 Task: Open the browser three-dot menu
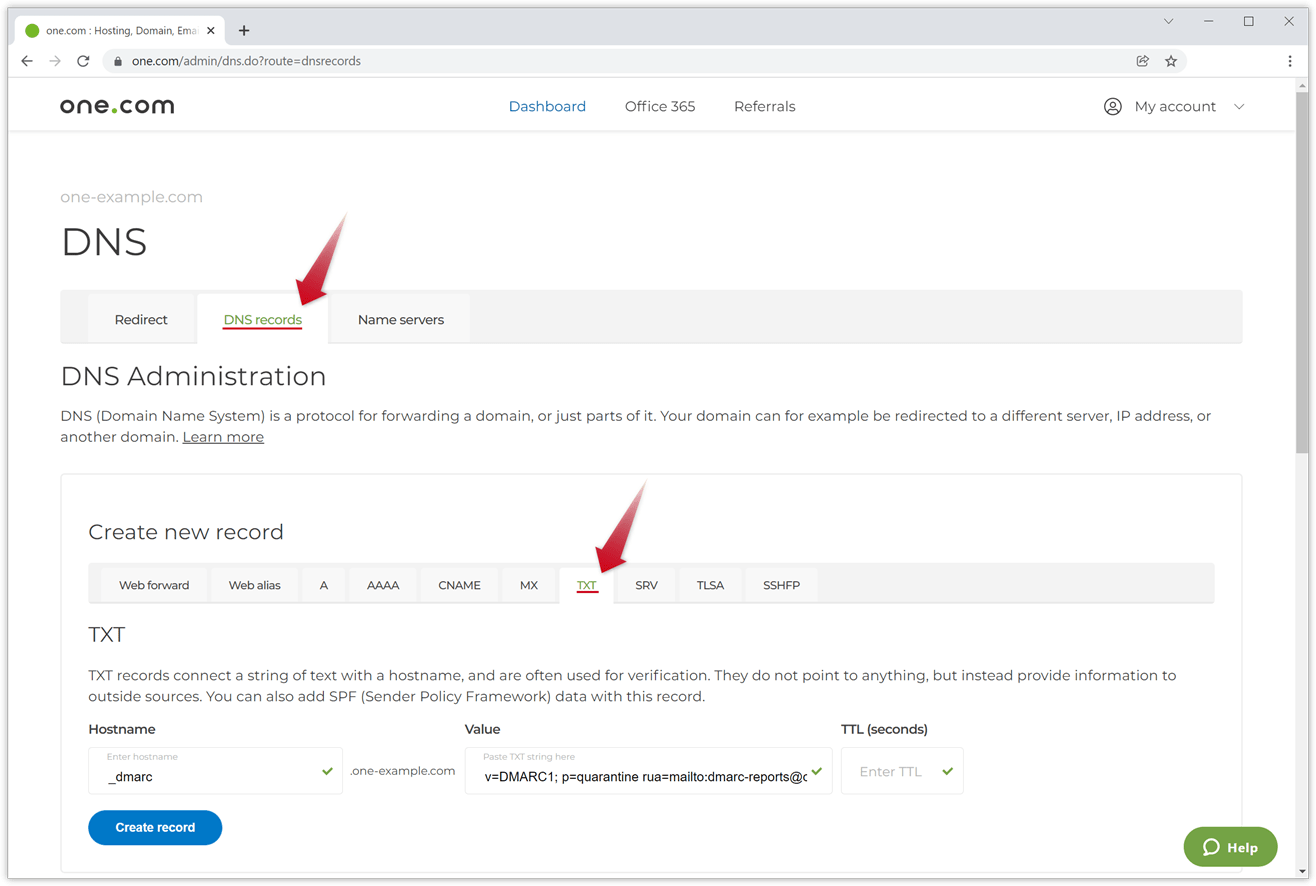[x=1291, y=60]
